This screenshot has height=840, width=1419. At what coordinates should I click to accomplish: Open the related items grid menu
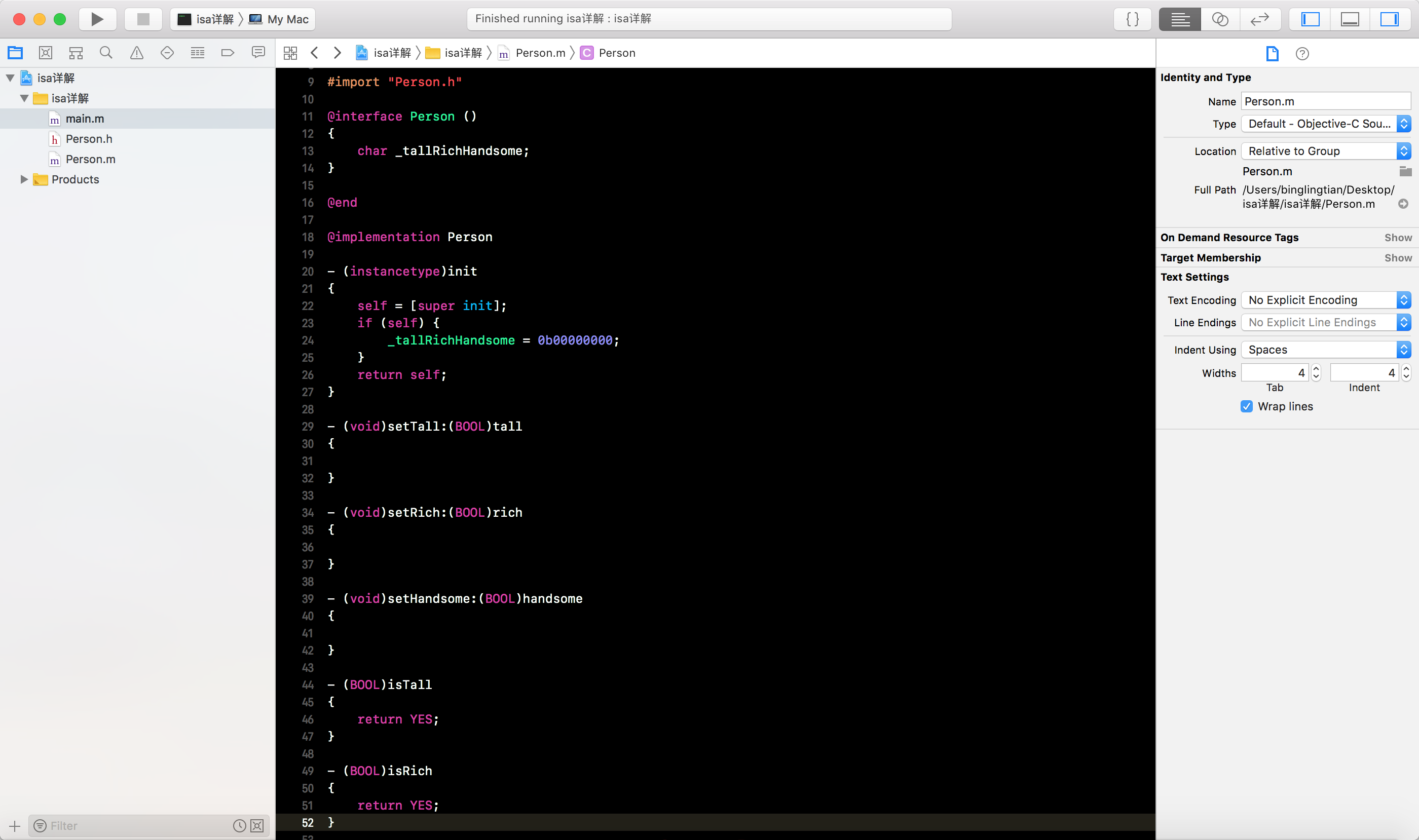(290, 53)
